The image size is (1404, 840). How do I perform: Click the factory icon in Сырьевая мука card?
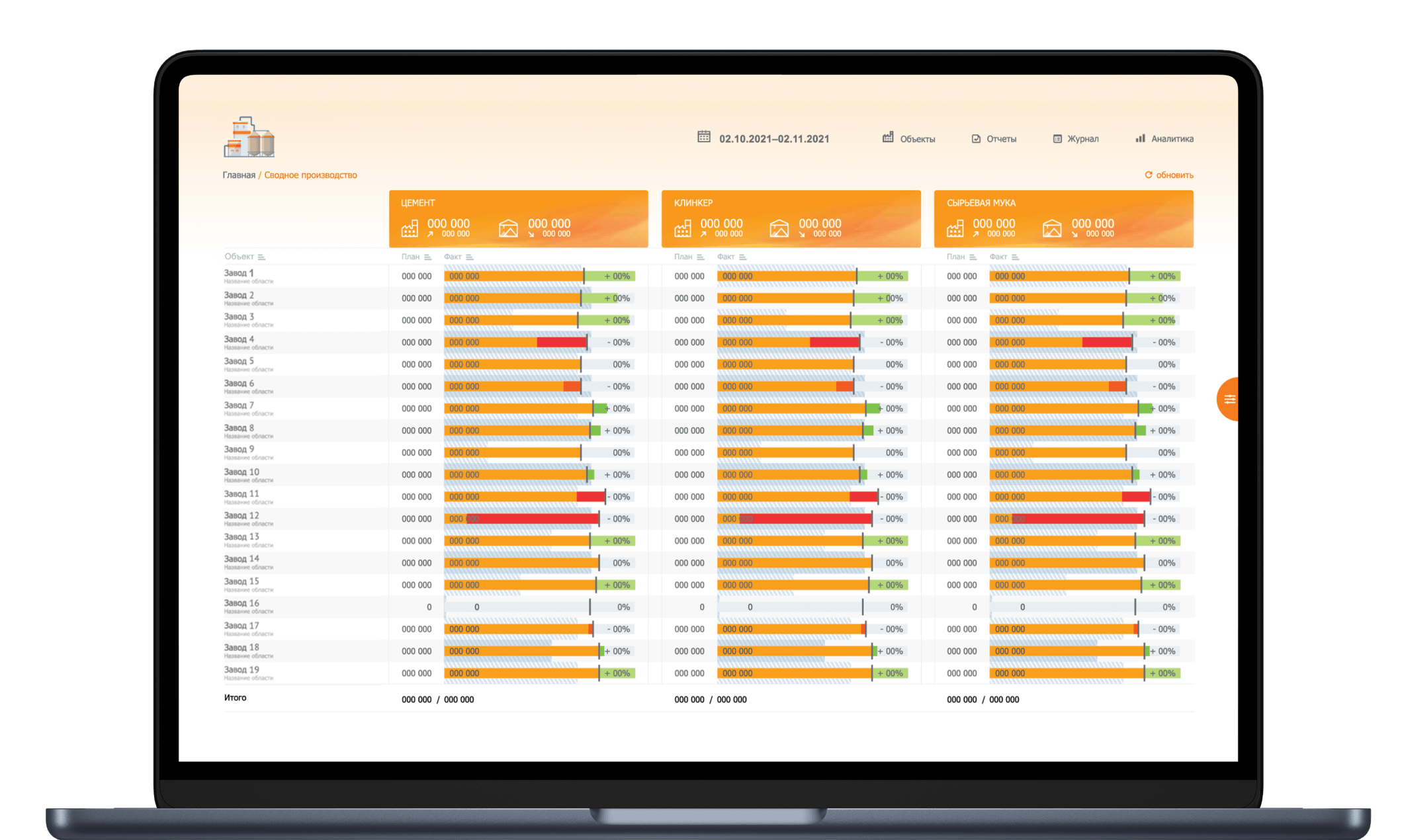pyautogui.click(x=955, y=229)
